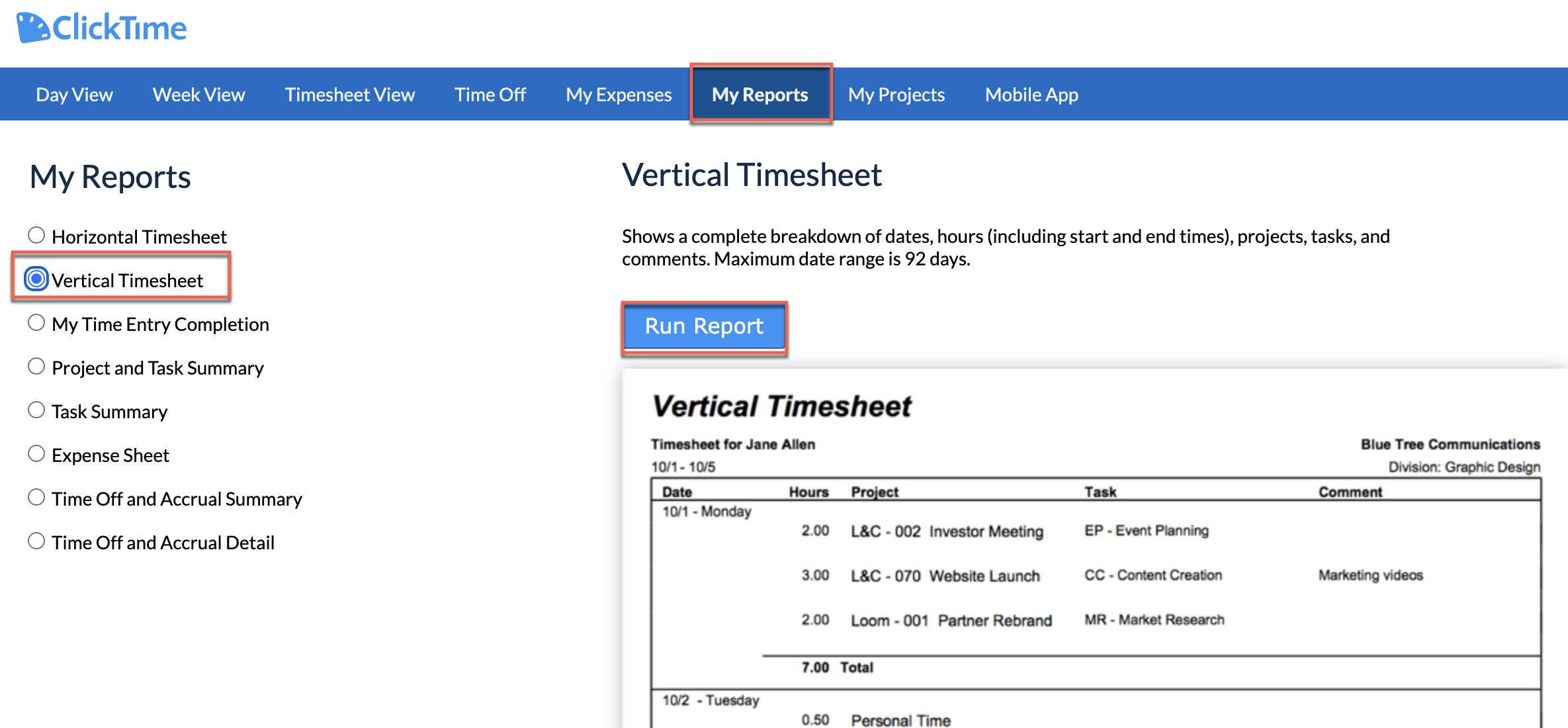Click the 'Date' column header
This screenshot has width=1568, height=728.
(677, 492)
